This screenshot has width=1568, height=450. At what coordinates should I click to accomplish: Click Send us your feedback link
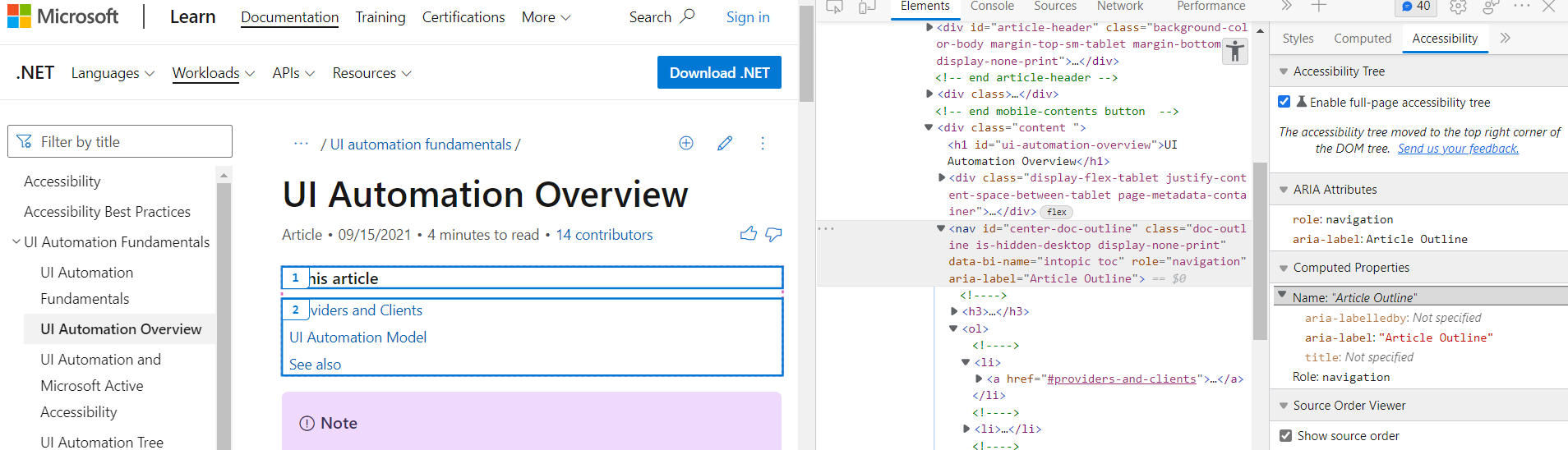pos(1458,149)
